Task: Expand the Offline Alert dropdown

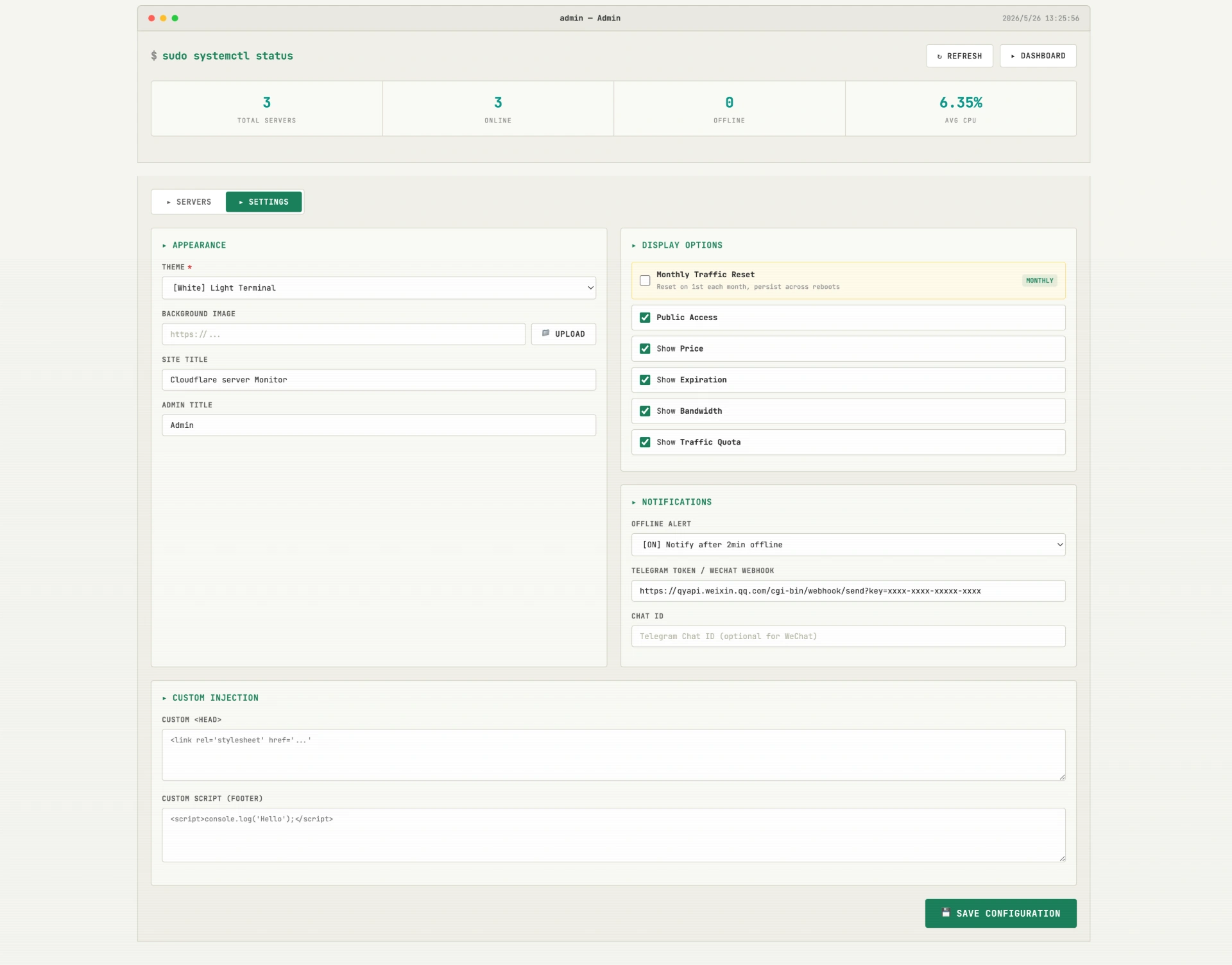Action: (848, 545)
